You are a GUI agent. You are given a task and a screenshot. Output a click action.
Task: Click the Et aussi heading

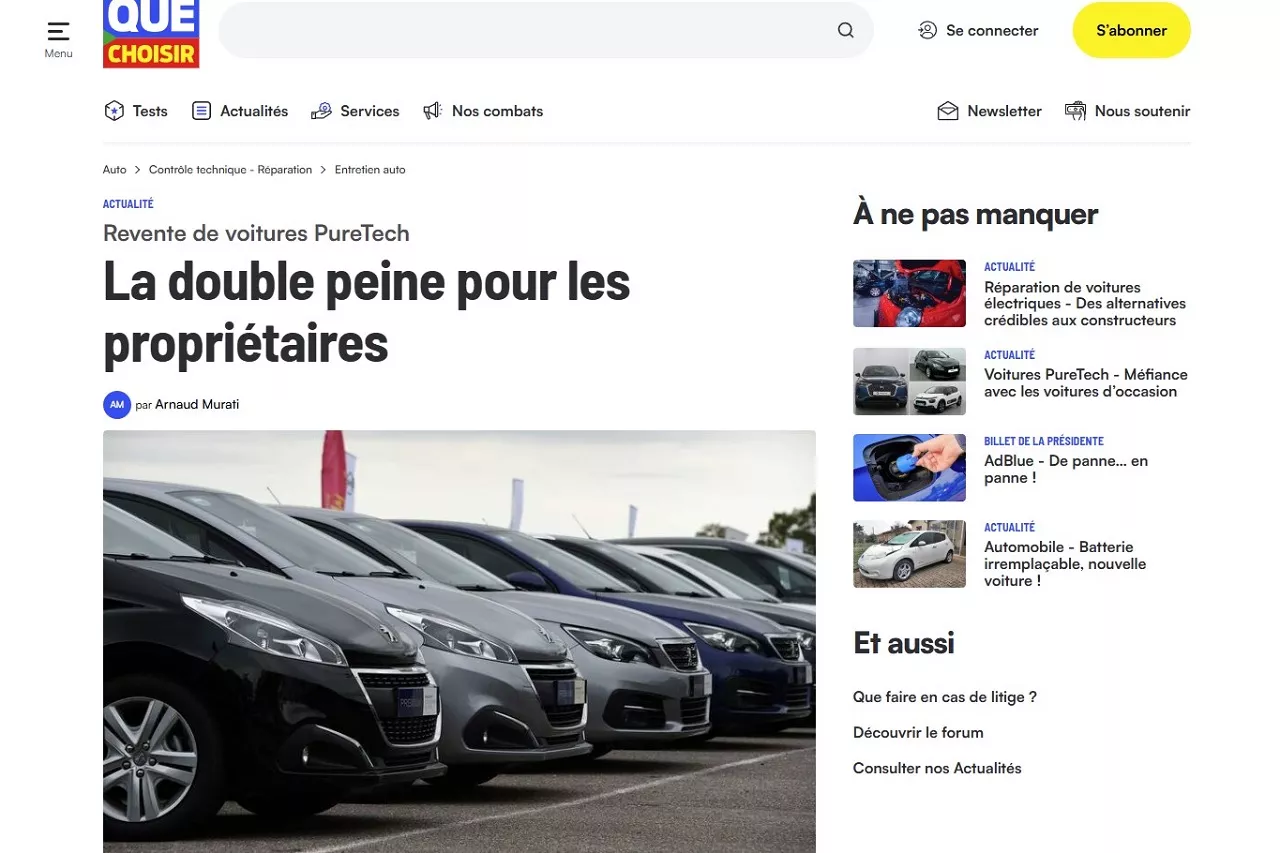coord(904,643)
